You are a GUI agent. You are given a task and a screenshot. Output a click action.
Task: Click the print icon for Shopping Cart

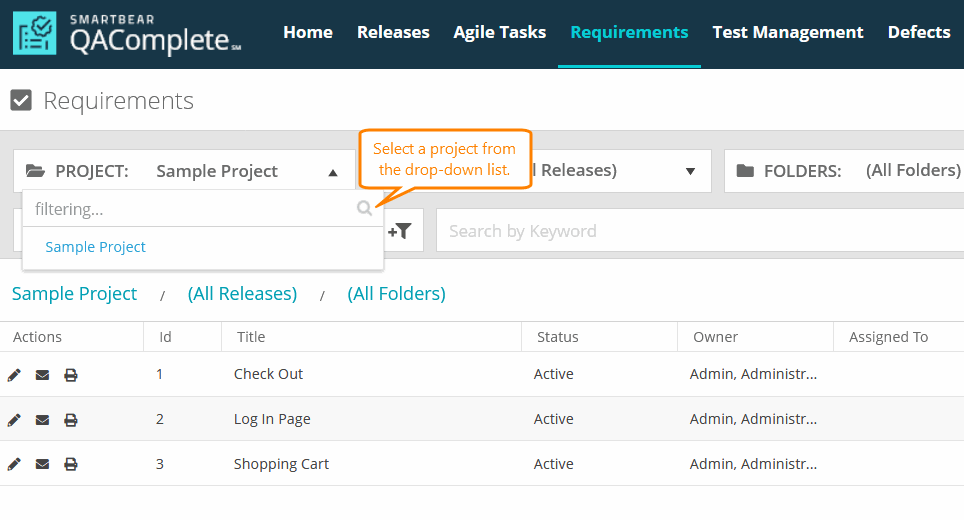pos(71,465)
